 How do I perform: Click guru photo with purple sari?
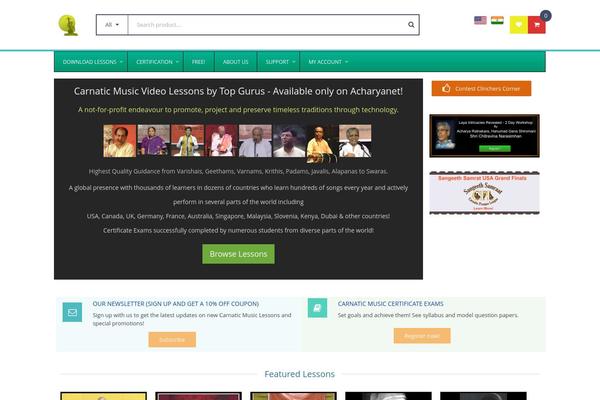[x=153, y=140]
